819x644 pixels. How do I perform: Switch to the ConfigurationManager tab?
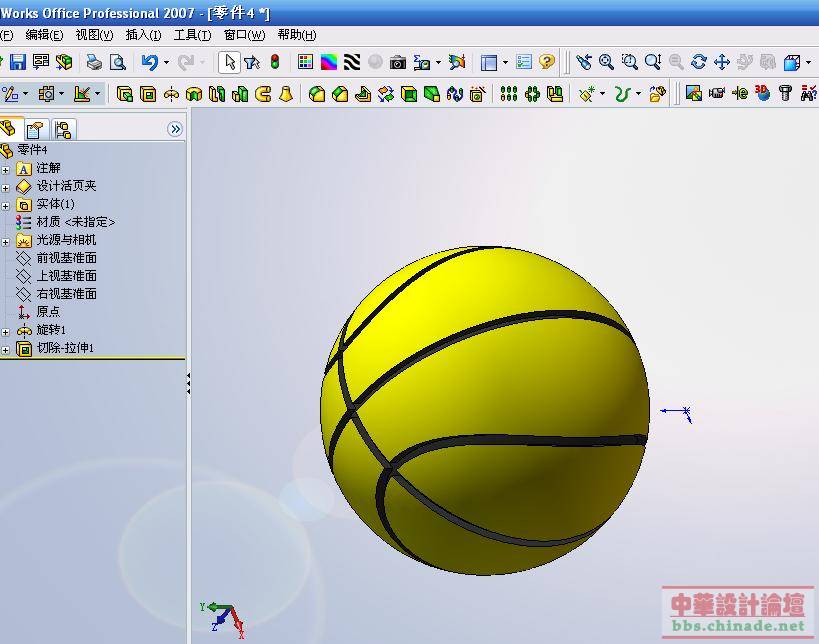(x=63, y=129)
